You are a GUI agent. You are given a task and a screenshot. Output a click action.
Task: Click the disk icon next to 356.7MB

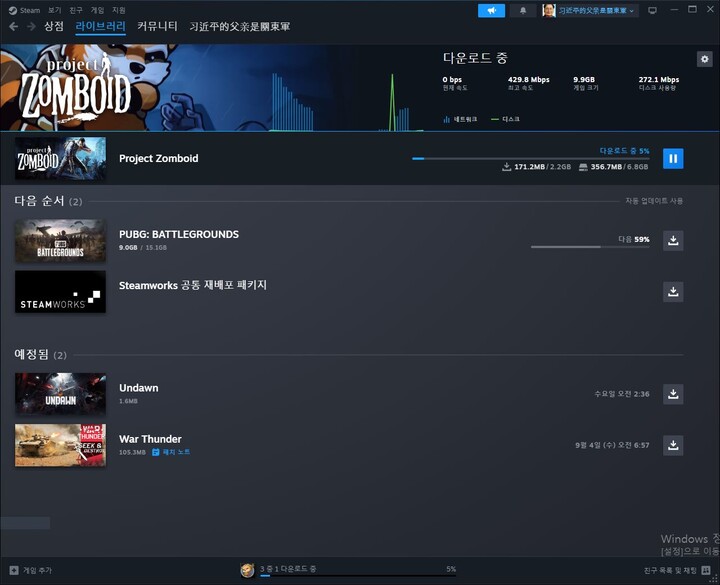tap(583, 167)
